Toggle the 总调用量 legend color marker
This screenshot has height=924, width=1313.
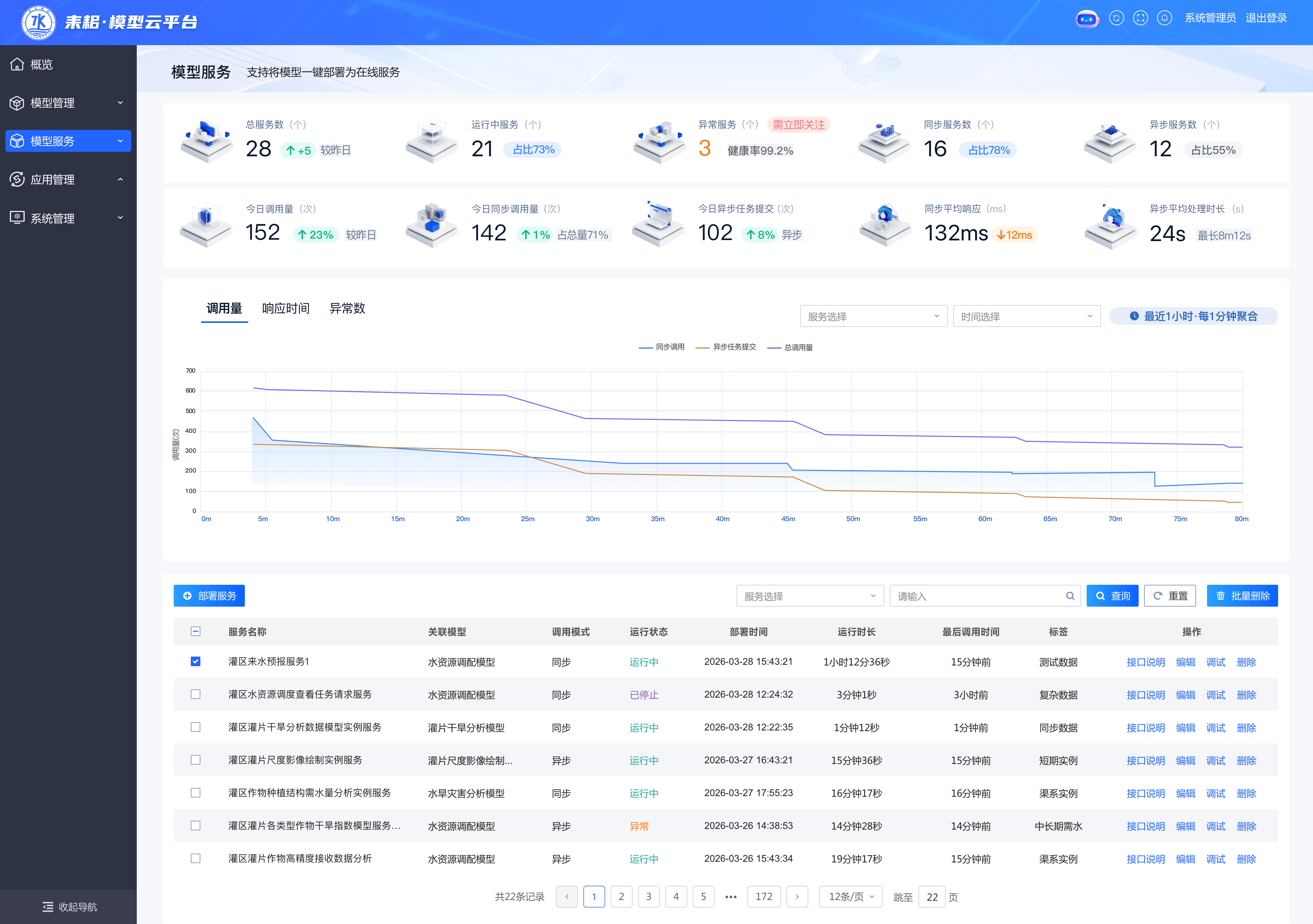click(774, 348)
